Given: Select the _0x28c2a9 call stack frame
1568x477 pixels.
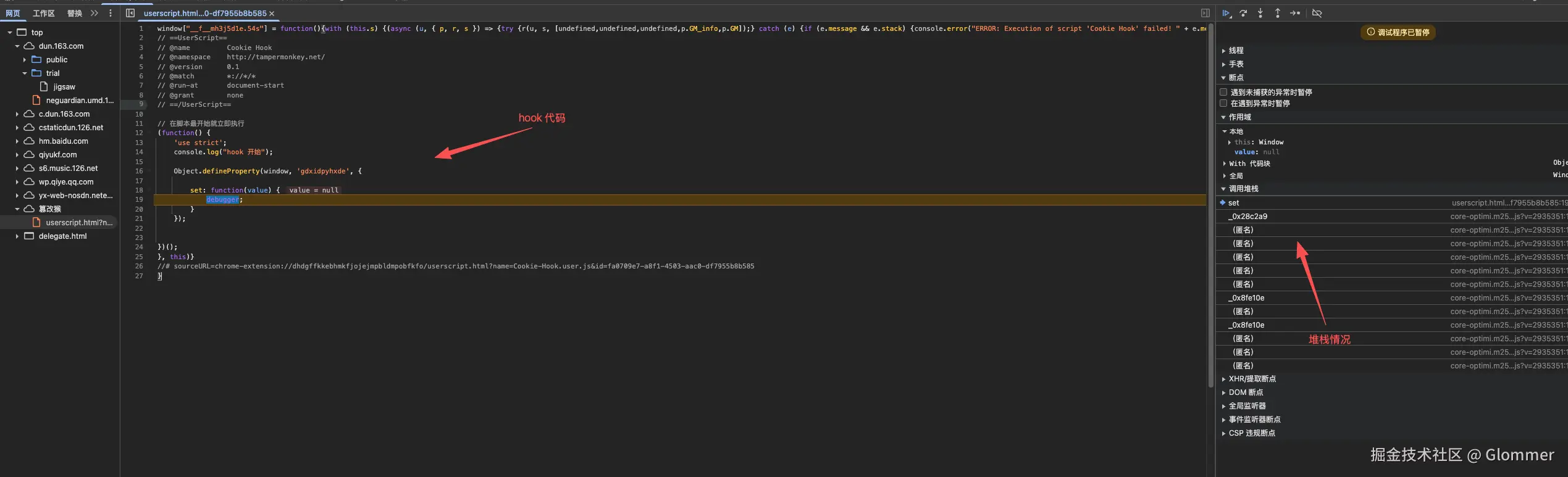Looking at the screenshot, I should point(1391,217).
